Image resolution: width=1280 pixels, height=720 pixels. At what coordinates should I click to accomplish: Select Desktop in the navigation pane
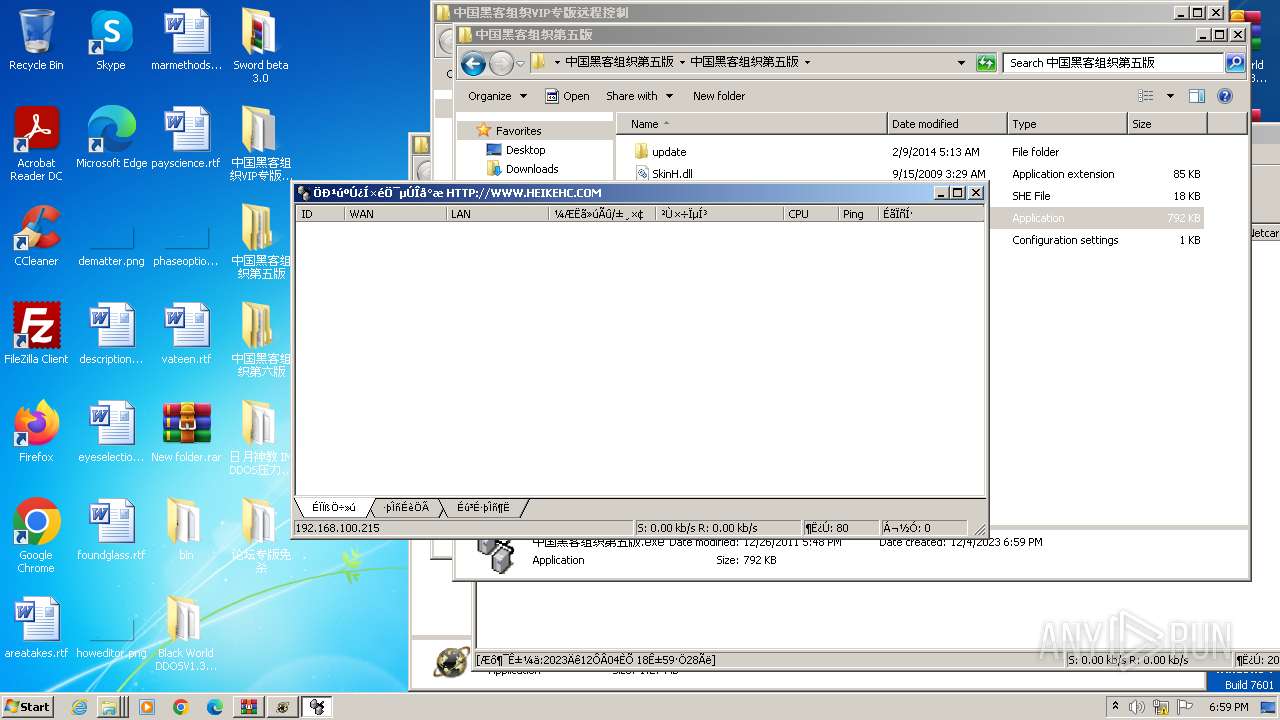pyautogui.click(x=525, y=150)
